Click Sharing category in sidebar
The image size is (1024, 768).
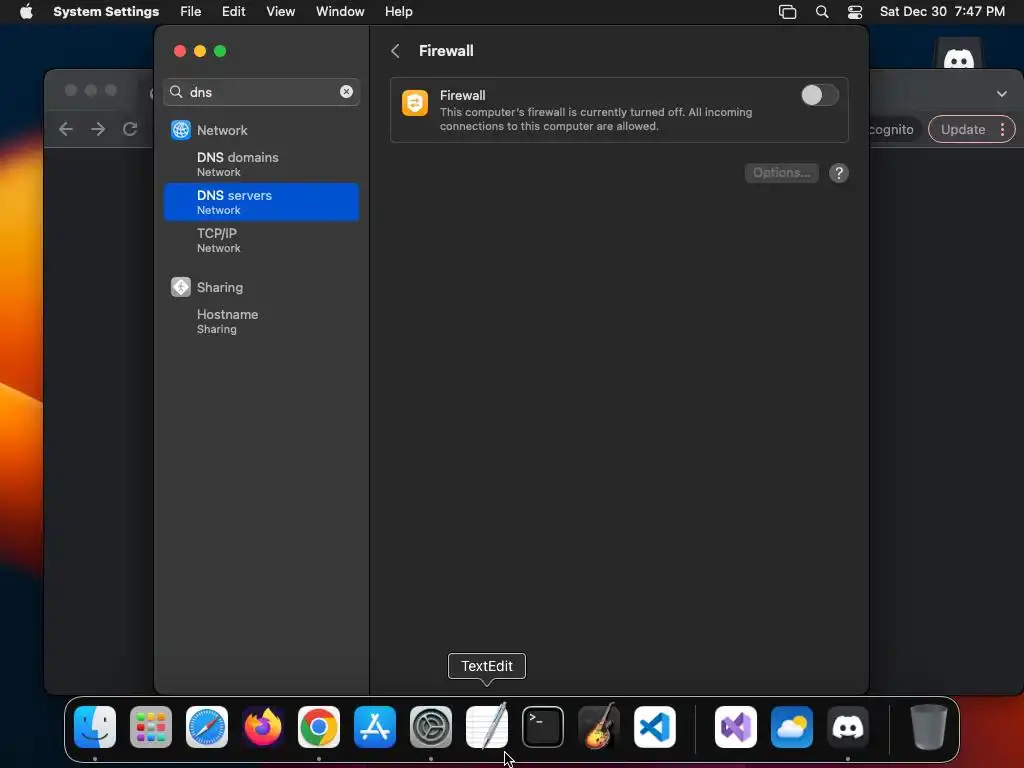219,287
